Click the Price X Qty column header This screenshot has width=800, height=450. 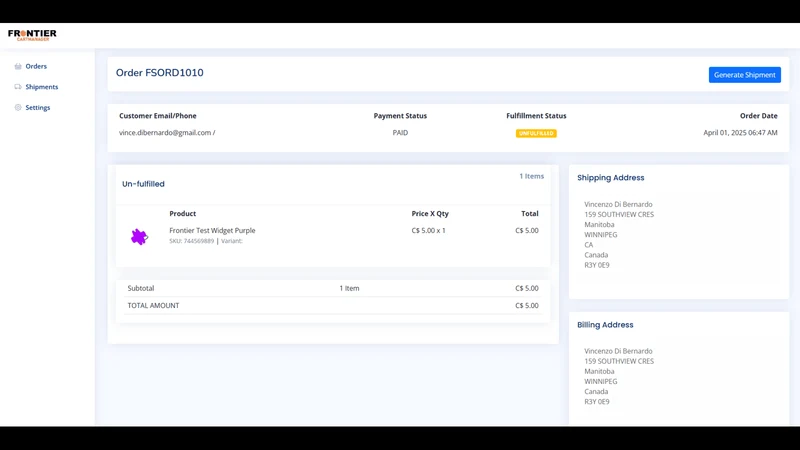430,214
